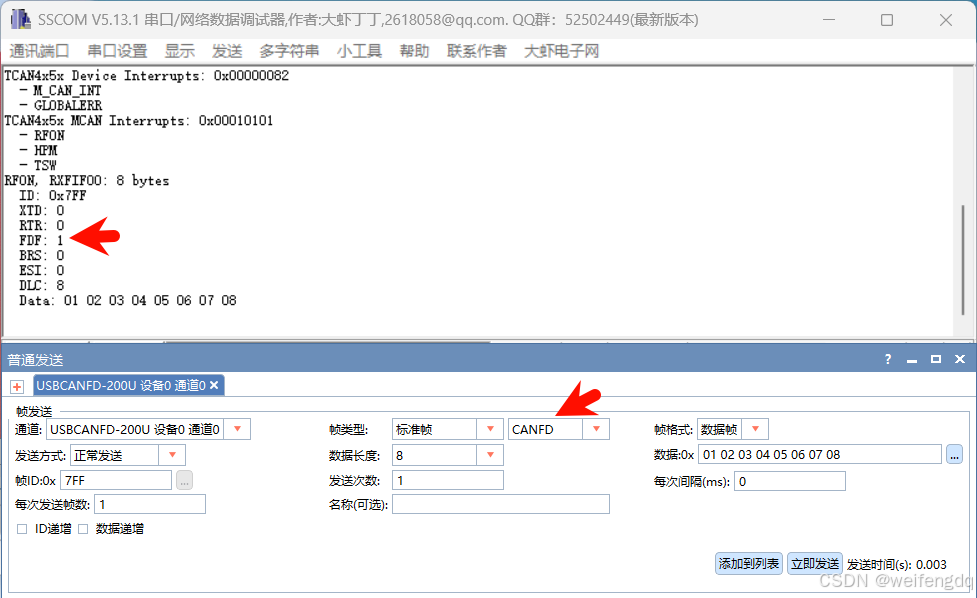Open the 标准帧 frame type dropdown
Screen dimensions: 977x598
tap(490, 429)
